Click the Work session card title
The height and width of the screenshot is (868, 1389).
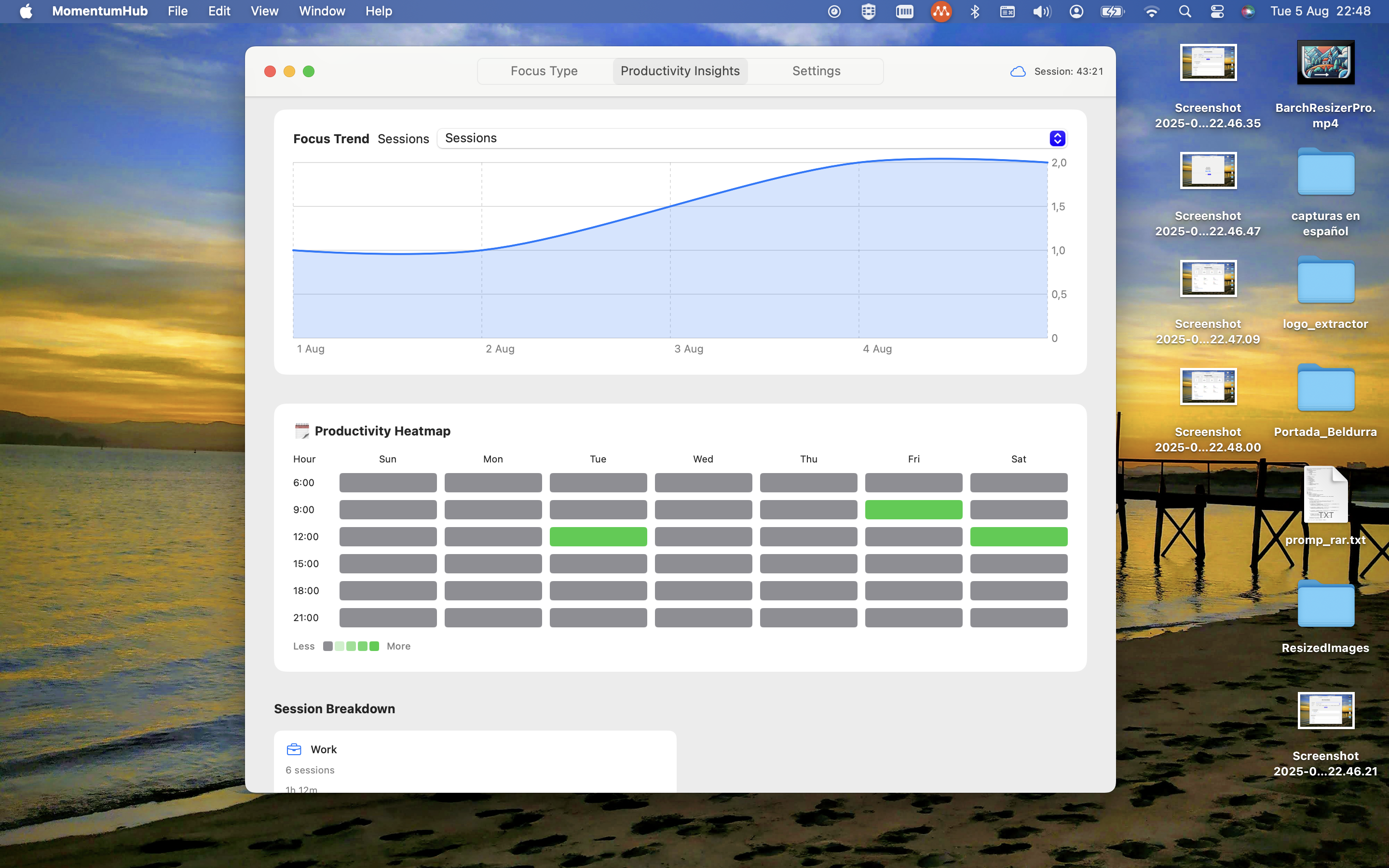(324, 749)
